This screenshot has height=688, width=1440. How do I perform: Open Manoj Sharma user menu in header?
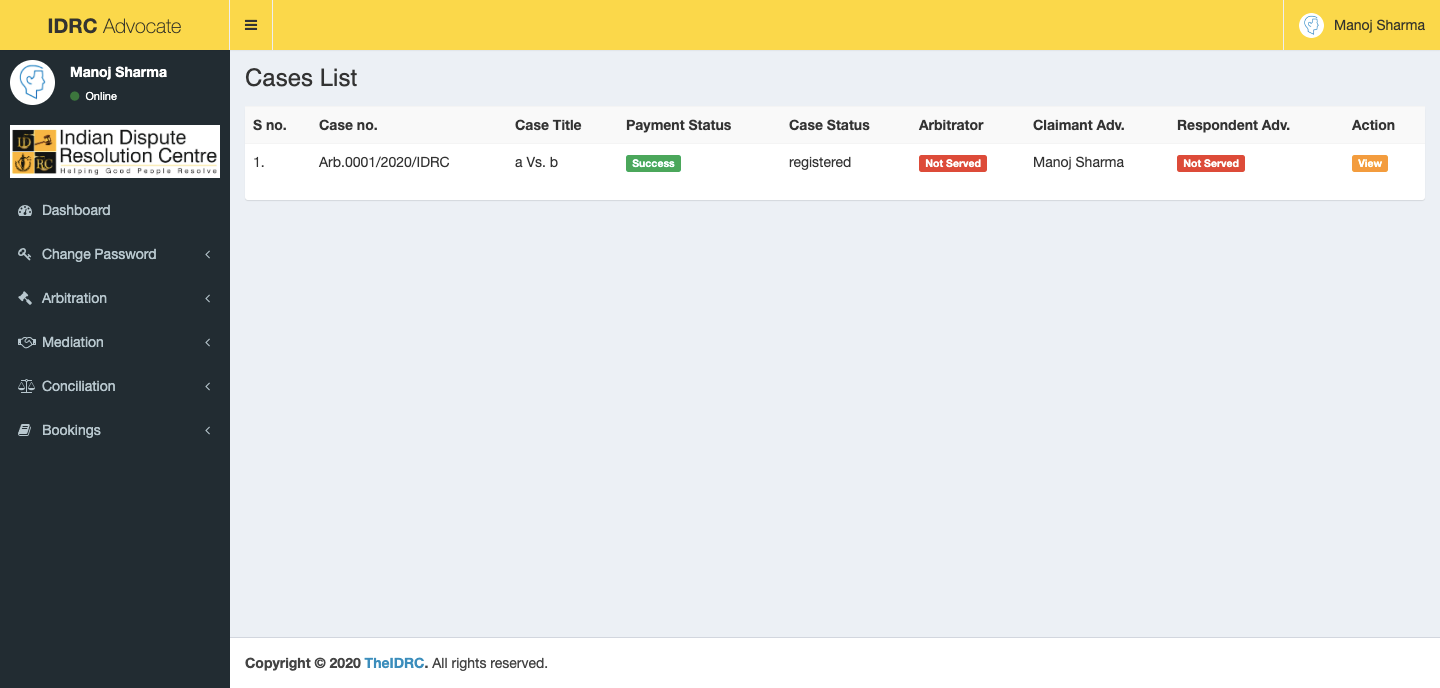[1378, 26]
